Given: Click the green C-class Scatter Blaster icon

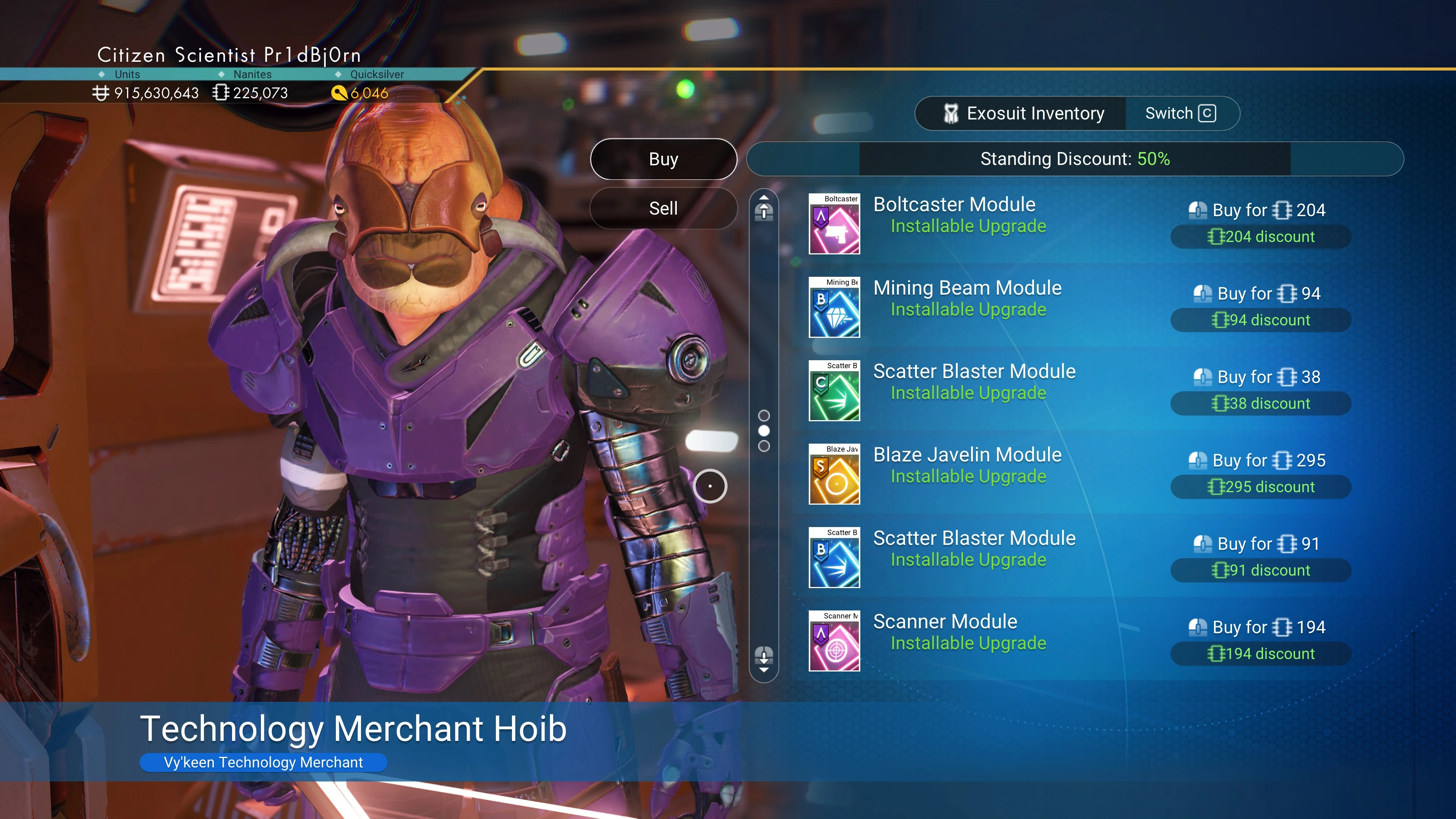Looking at the screenshot, I should click(x=834, y=391).
